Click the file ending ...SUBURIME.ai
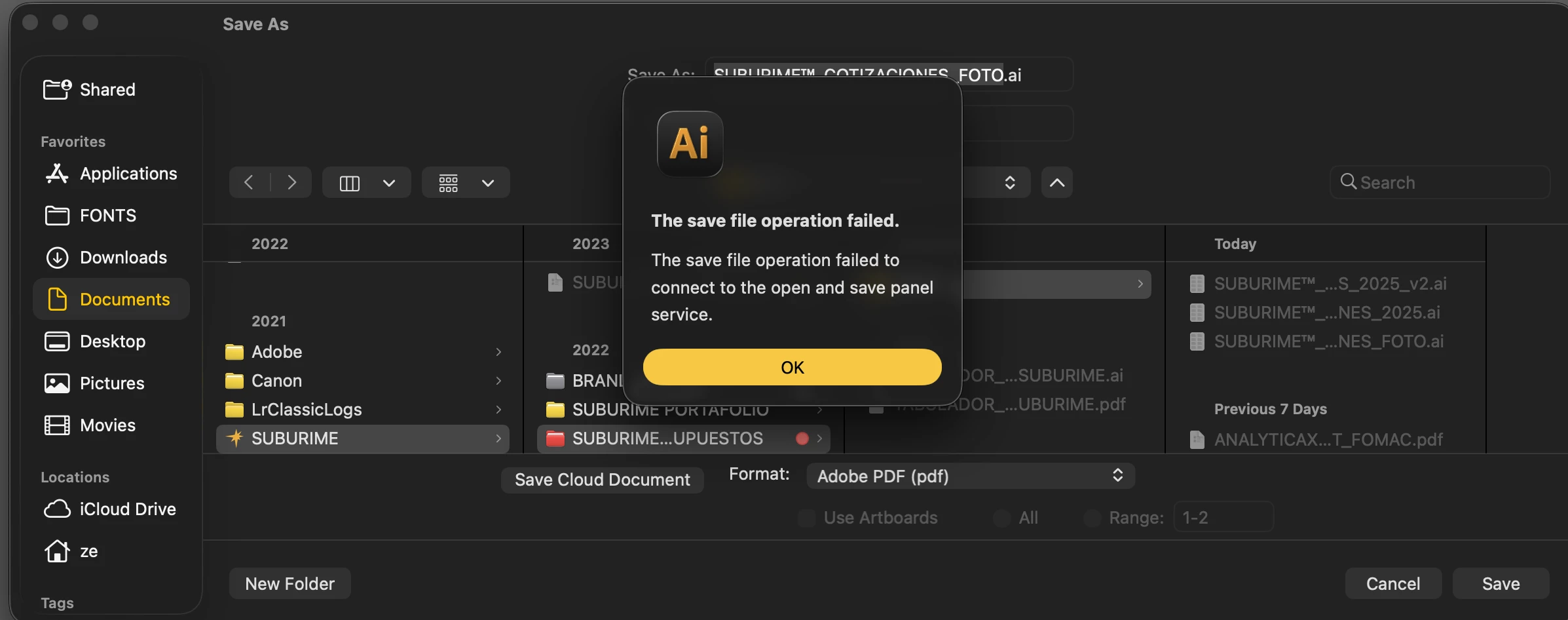 pyautogui.click(x=1043, y=375)
